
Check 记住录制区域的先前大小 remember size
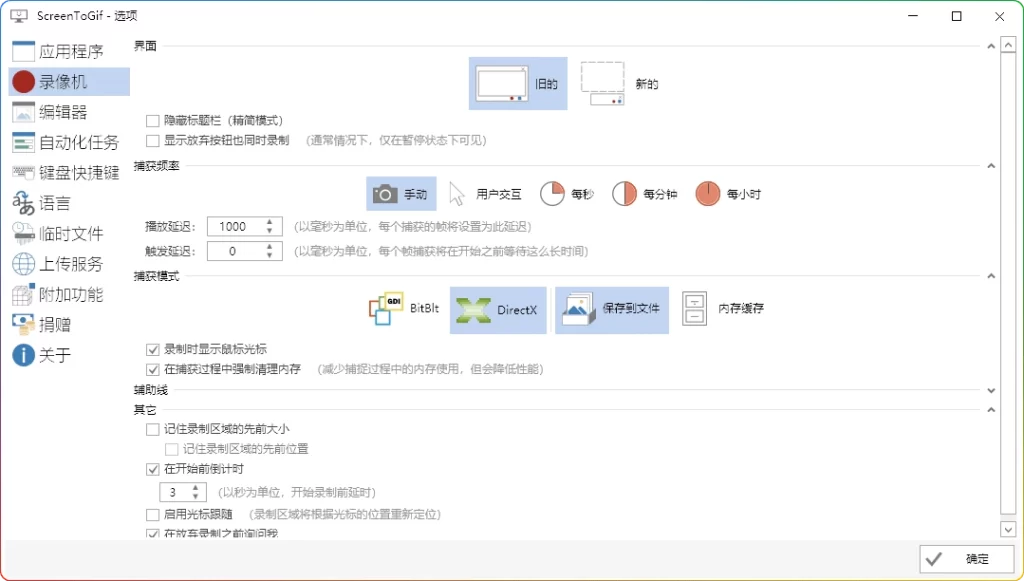152,428
